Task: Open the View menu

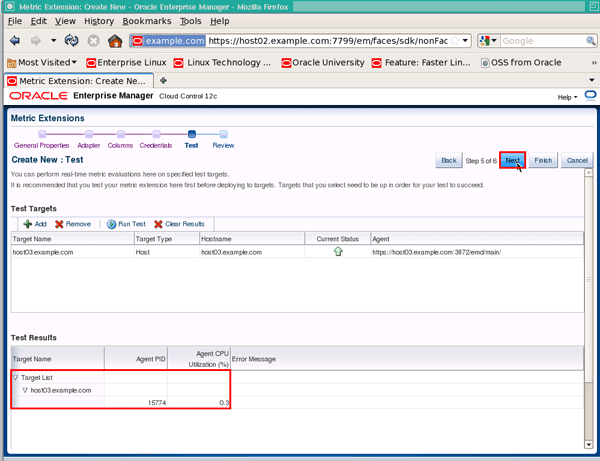Action: coord(65,21)
